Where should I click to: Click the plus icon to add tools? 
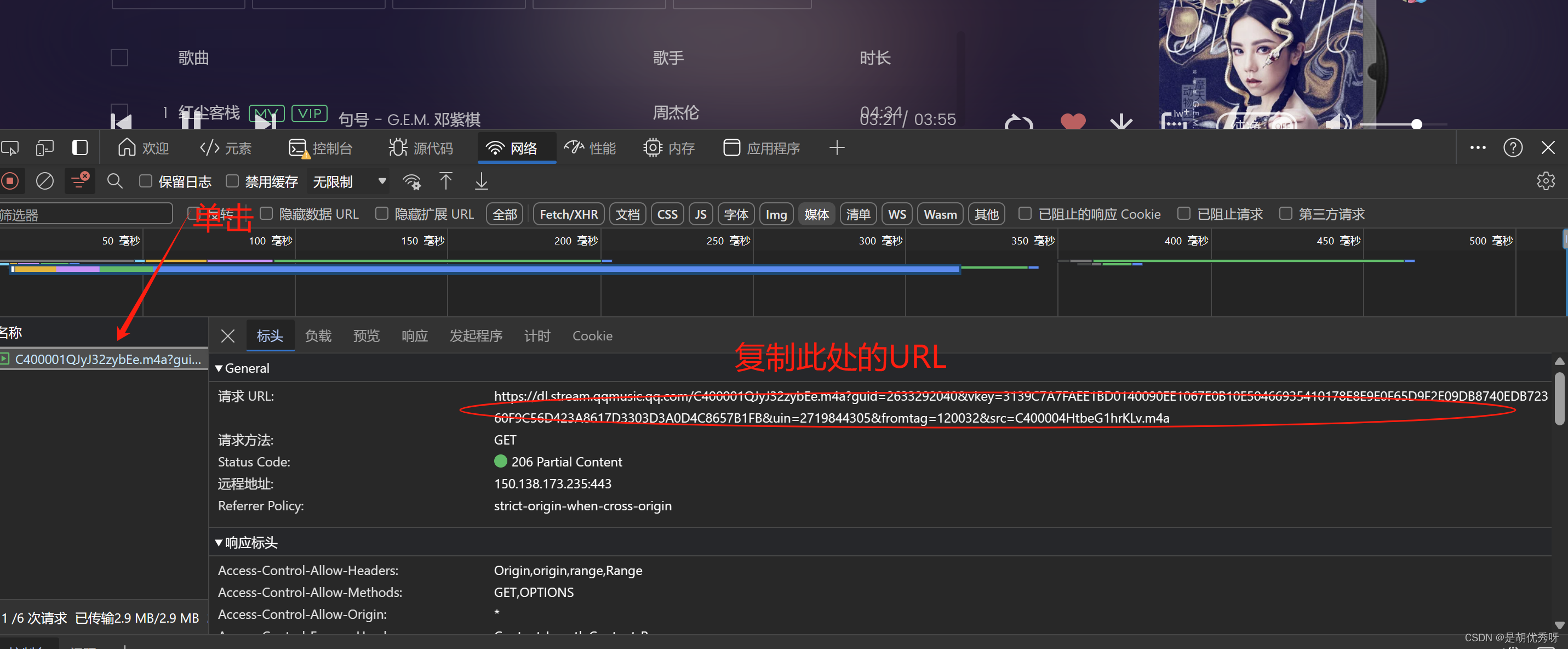(x=837, y=148)
